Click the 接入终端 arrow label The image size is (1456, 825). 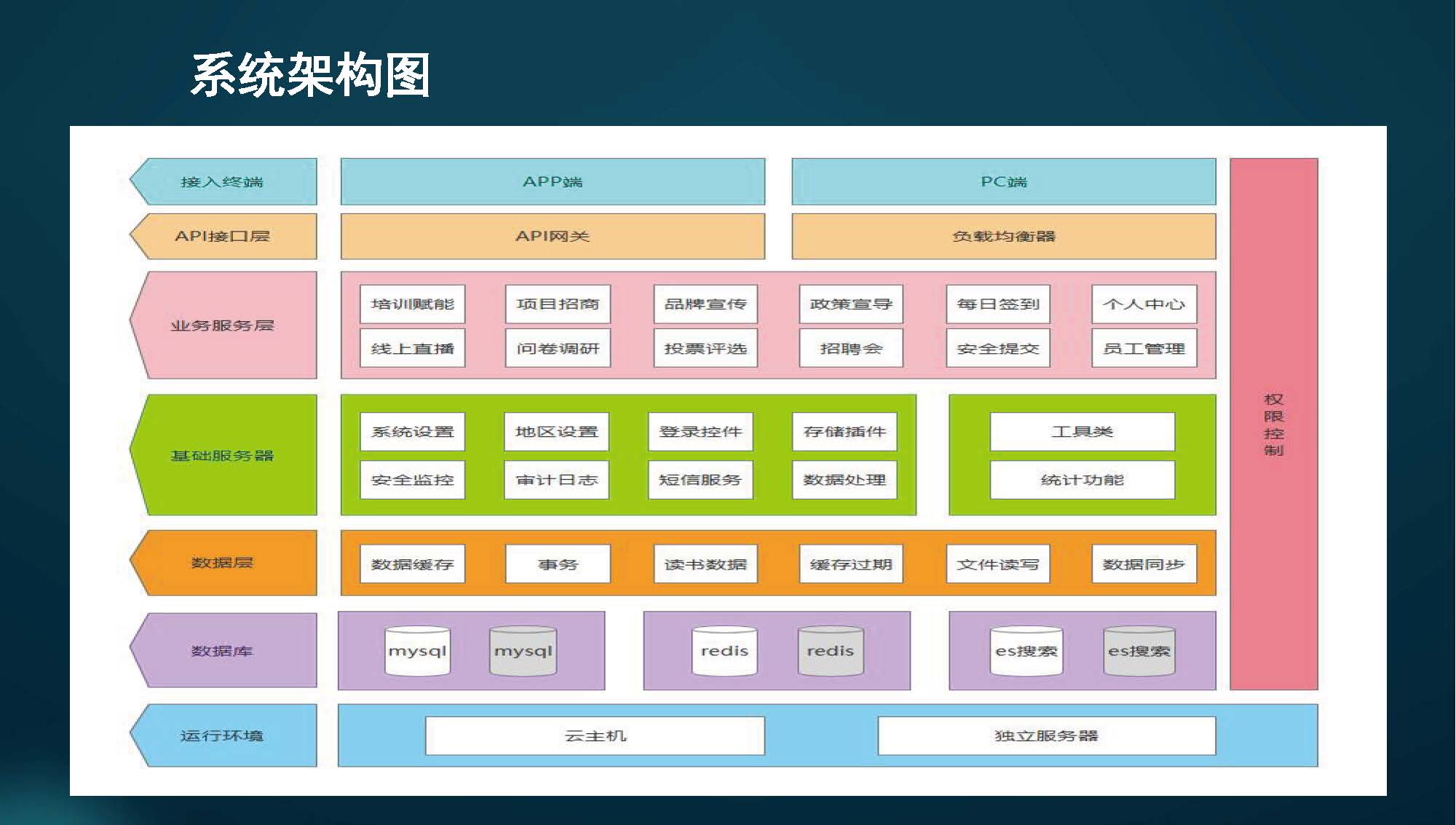coord(223,181)
